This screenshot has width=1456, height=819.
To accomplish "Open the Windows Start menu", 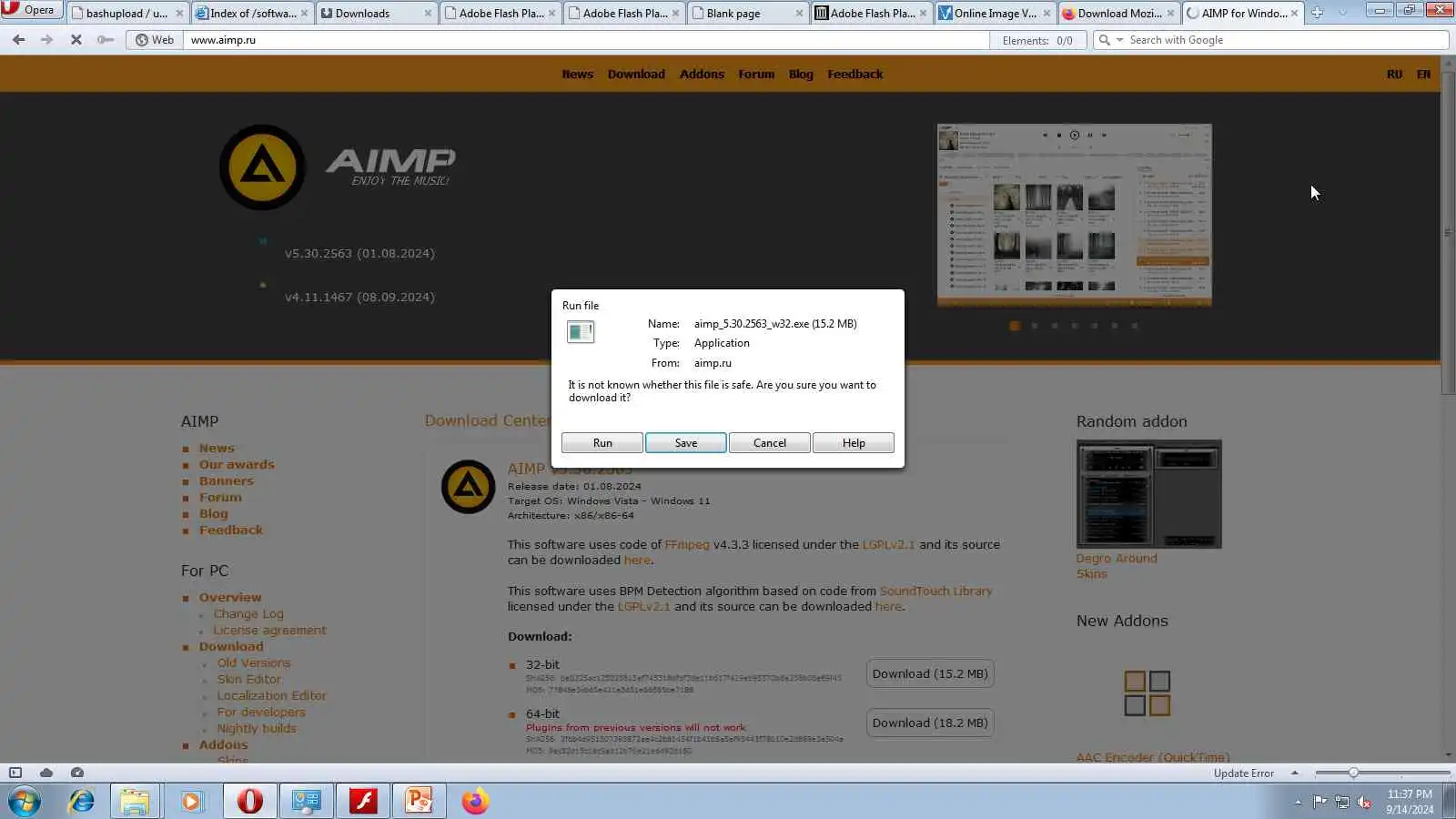I will [25, 802].
